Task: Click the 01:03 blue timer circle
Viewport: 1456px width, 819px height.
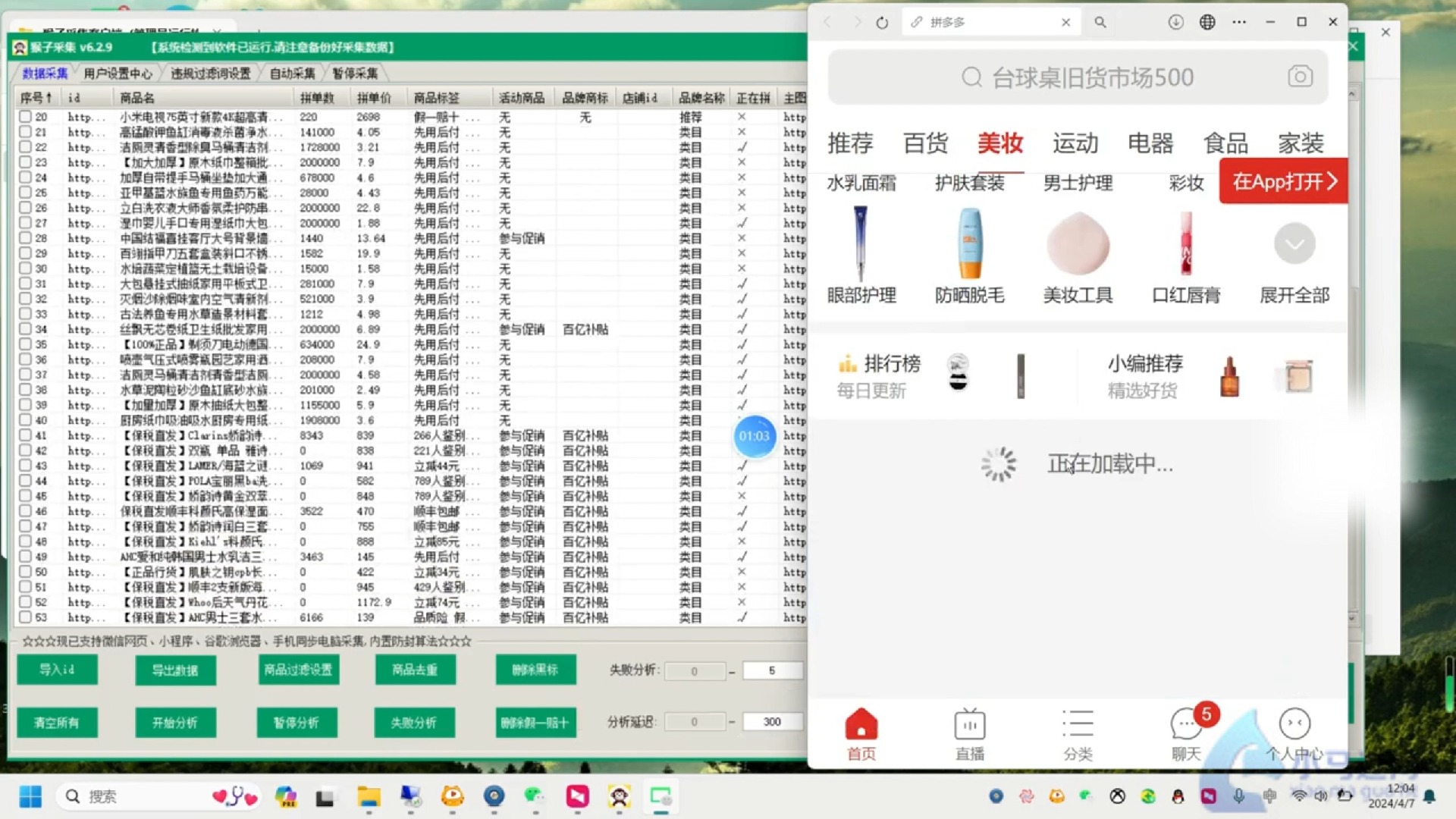Action: tap(755, 436)
